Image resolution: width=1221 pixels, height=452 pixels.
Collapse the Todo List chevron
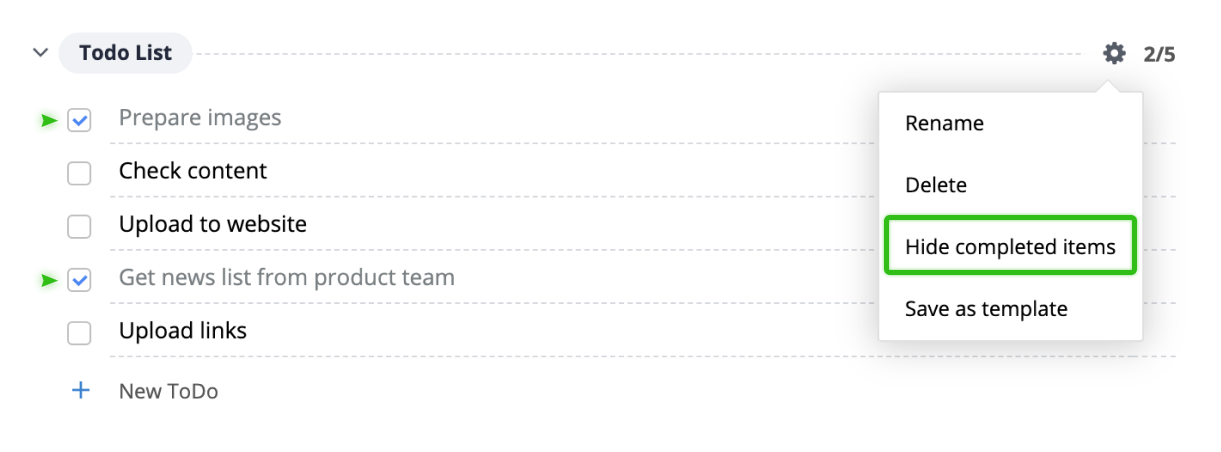point(40,53)
